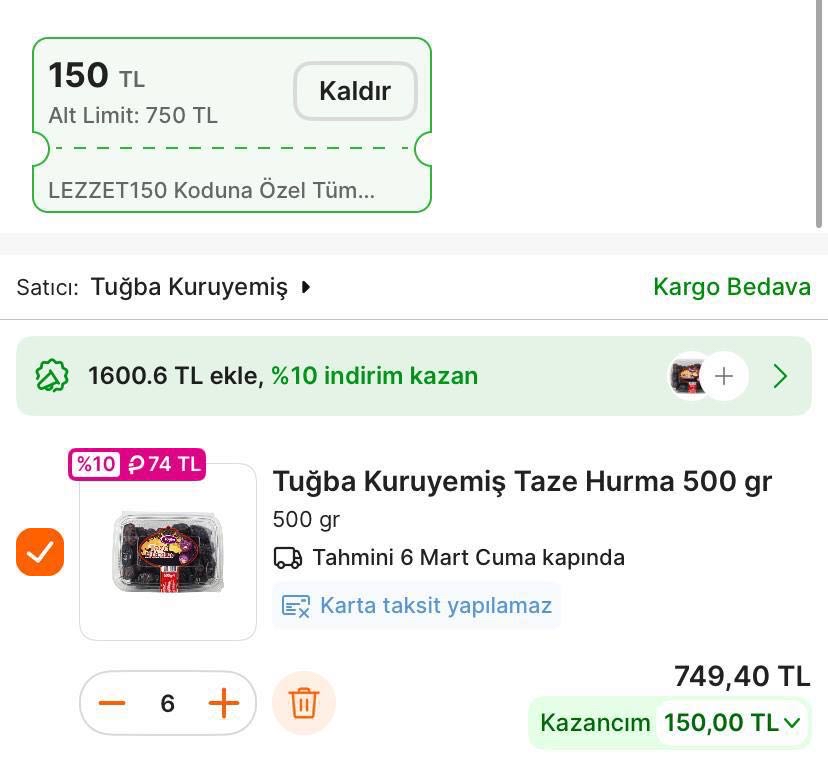Decrease quantity with the minus icon

click(112, 702)
